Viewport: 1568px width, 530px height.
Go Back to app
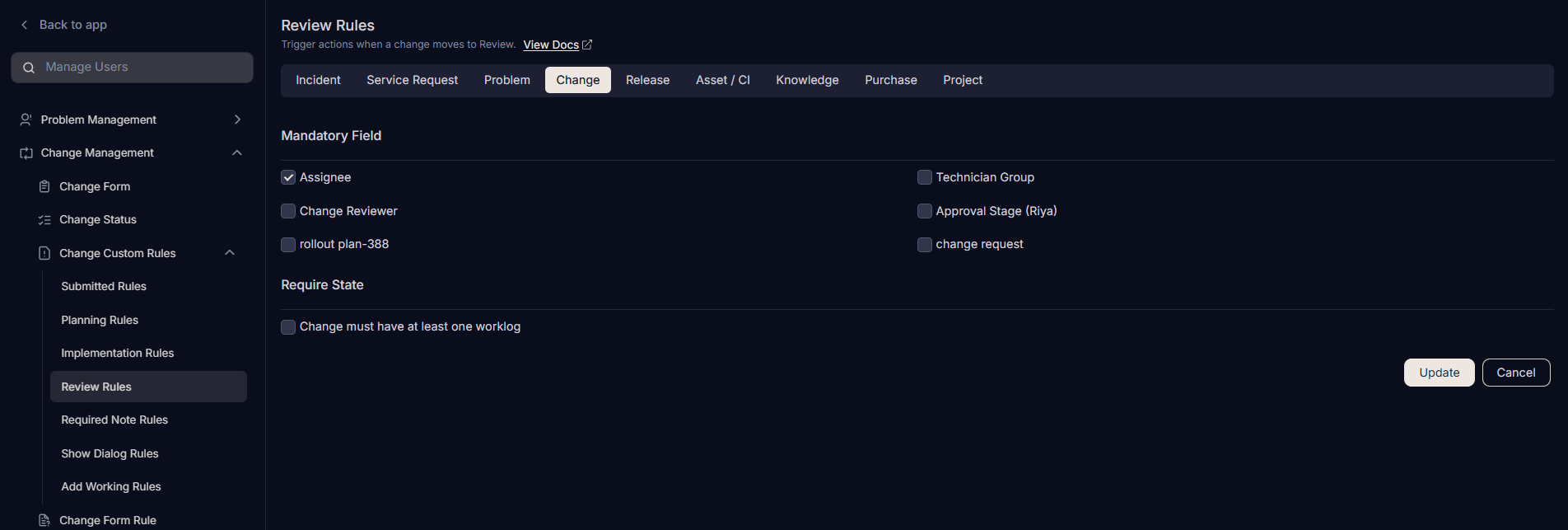[x=73, y=25]
